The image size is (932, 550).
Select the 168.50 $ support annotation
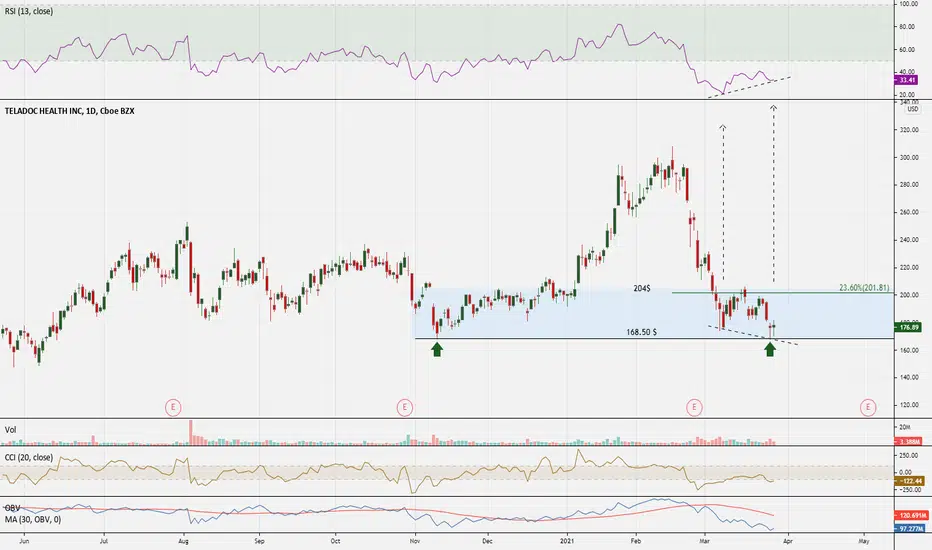[641, 332]
